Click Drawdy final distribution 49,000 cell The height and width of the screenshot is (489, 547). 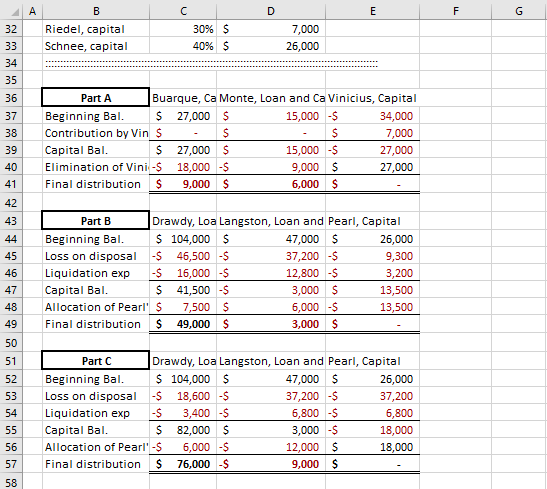183,324
